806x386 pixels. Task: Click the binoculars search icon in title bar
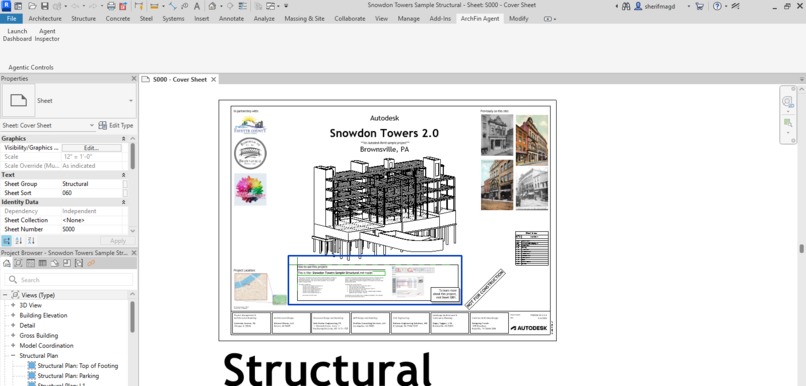[x=626, y=6]
